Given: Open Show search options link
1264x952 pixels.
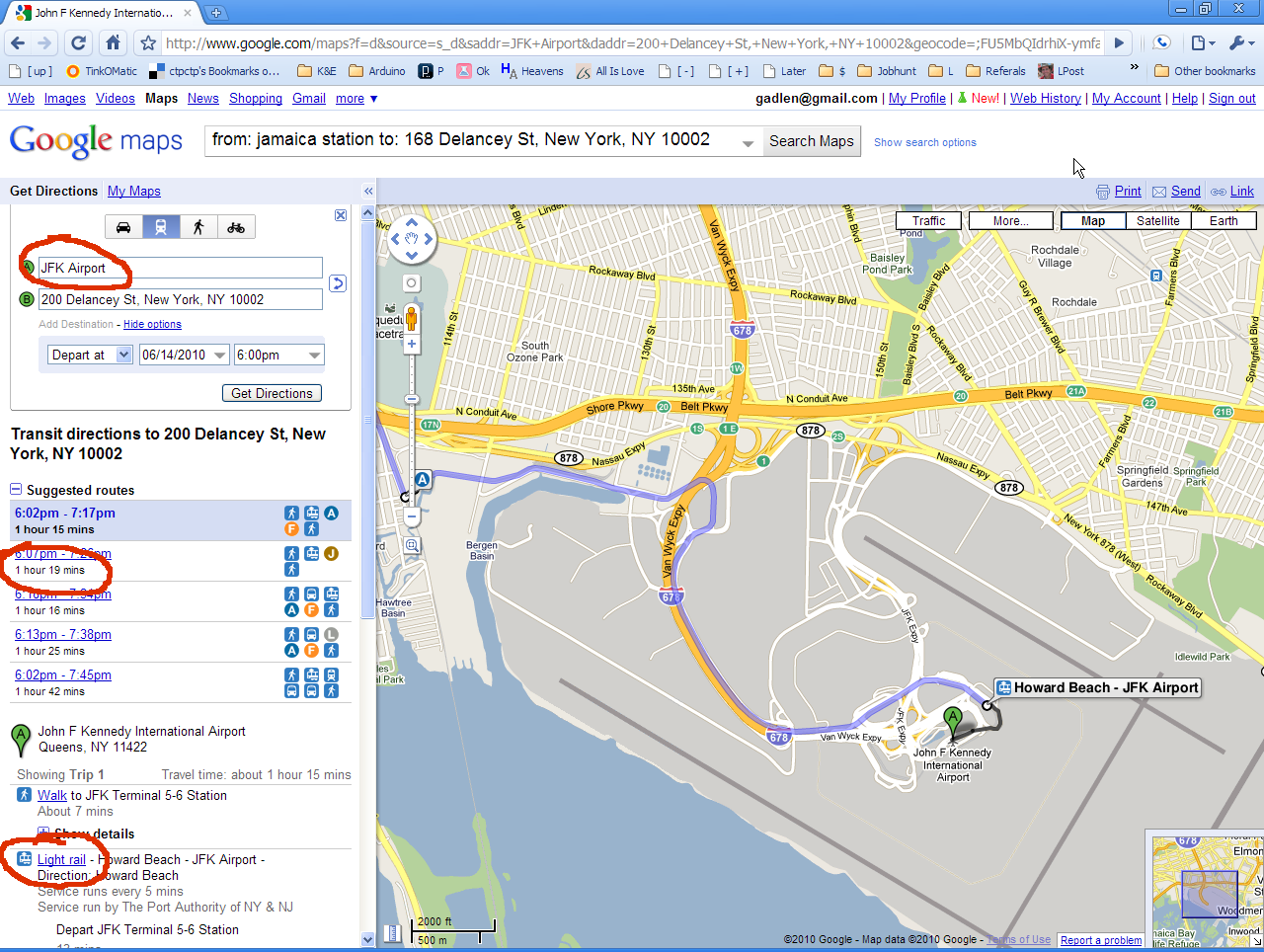Looking at the screenshot, I should 925,142.
